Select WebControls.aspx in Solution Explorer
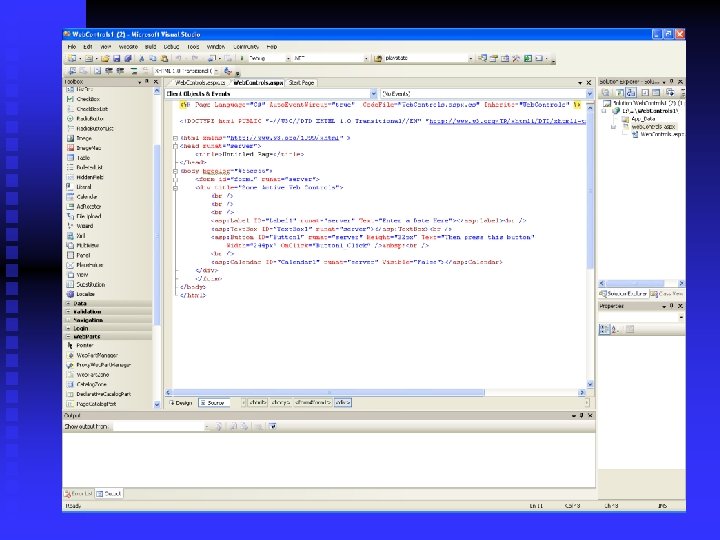 [x=648, y=127]
